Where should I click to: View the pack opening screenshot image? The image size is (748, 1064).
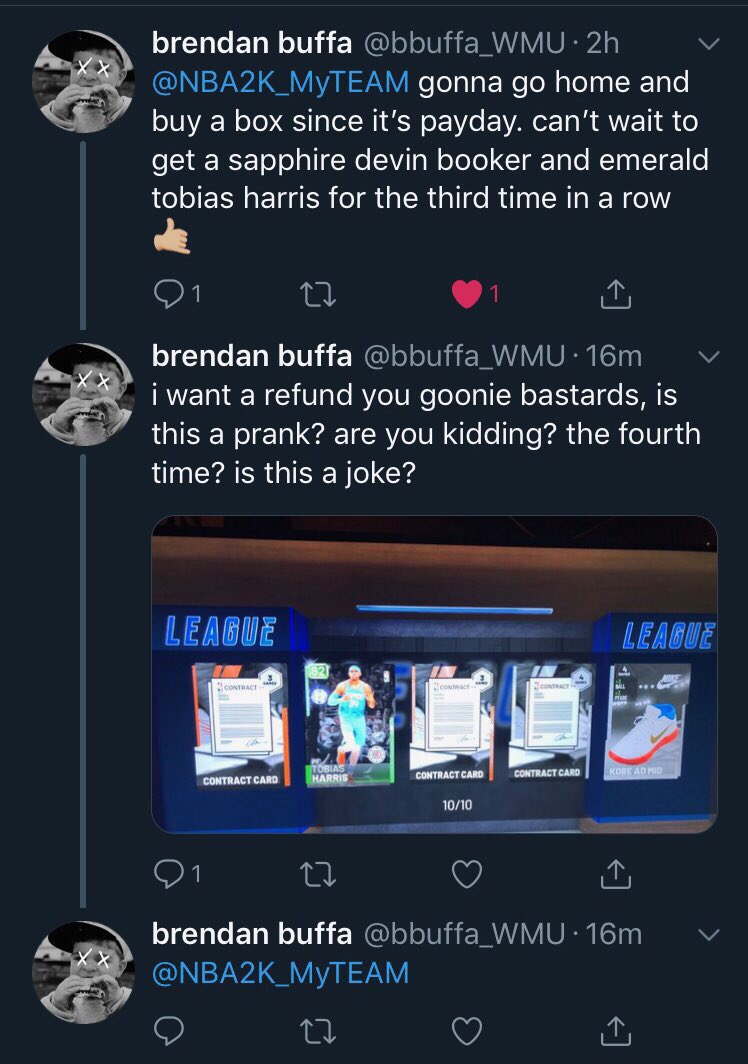[x=434, y=674]
